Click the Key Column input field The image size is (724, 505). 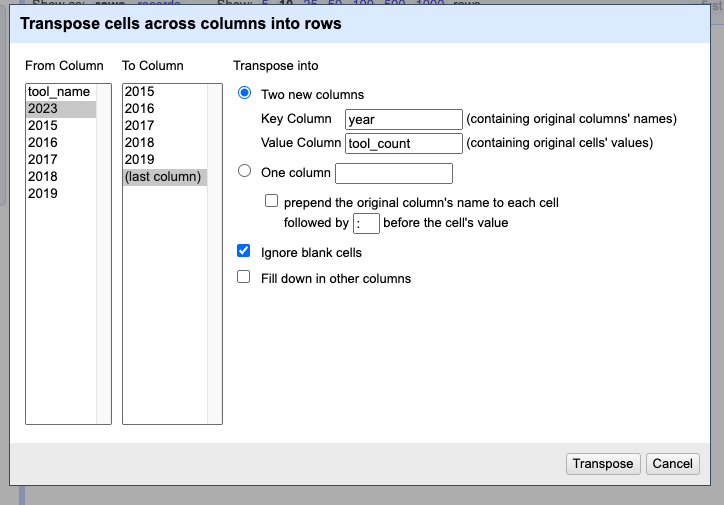click(403, 119)
